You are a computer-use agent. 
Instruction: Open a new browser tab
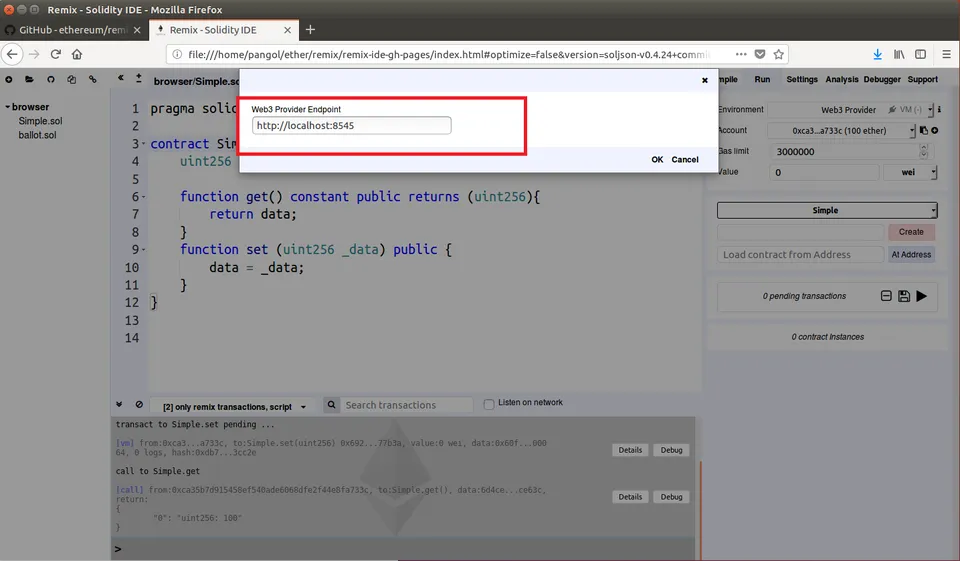point(310,29)
